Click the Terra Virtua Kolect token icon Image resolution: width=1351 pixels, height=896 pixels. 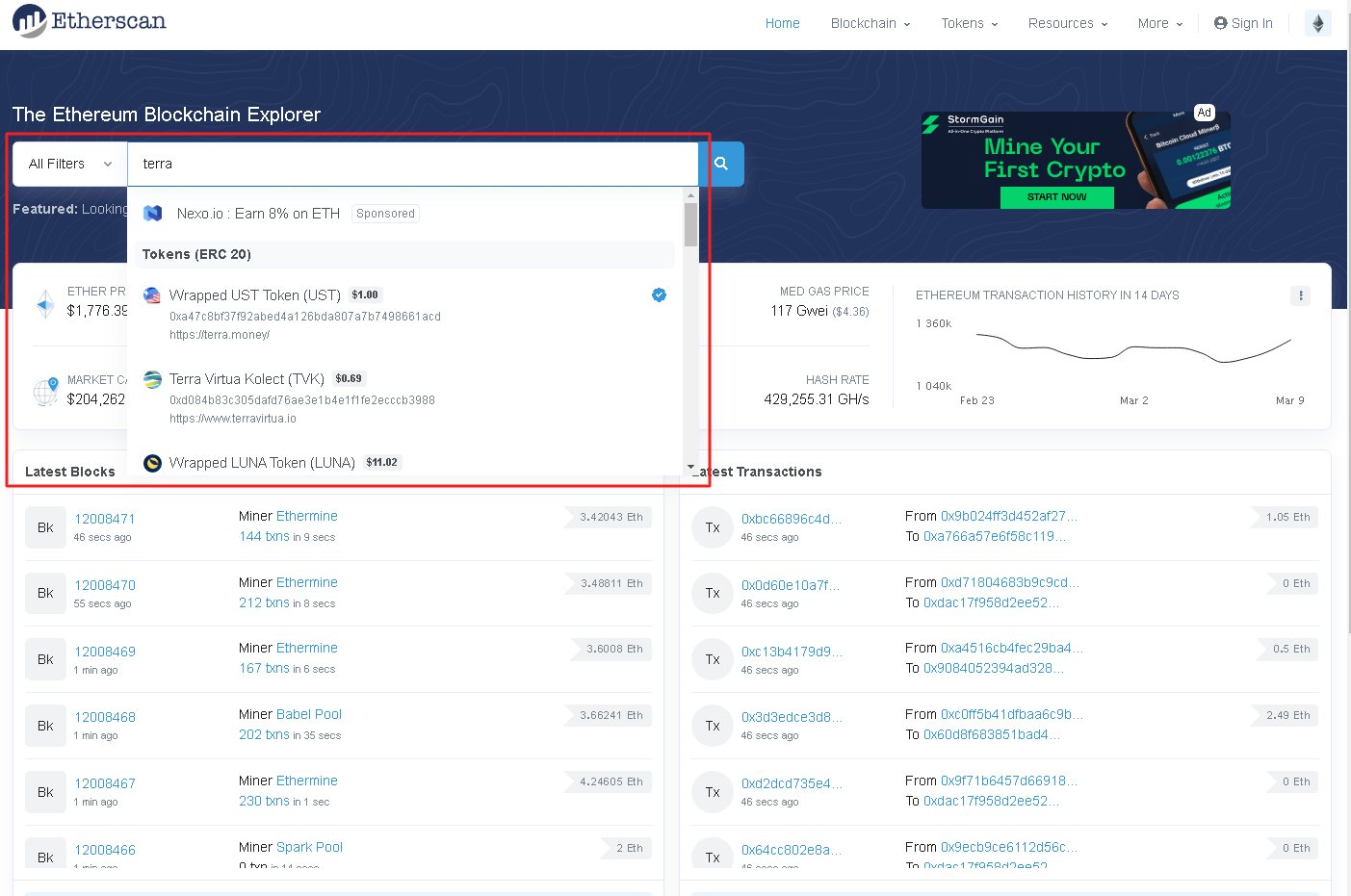[152, 379]
